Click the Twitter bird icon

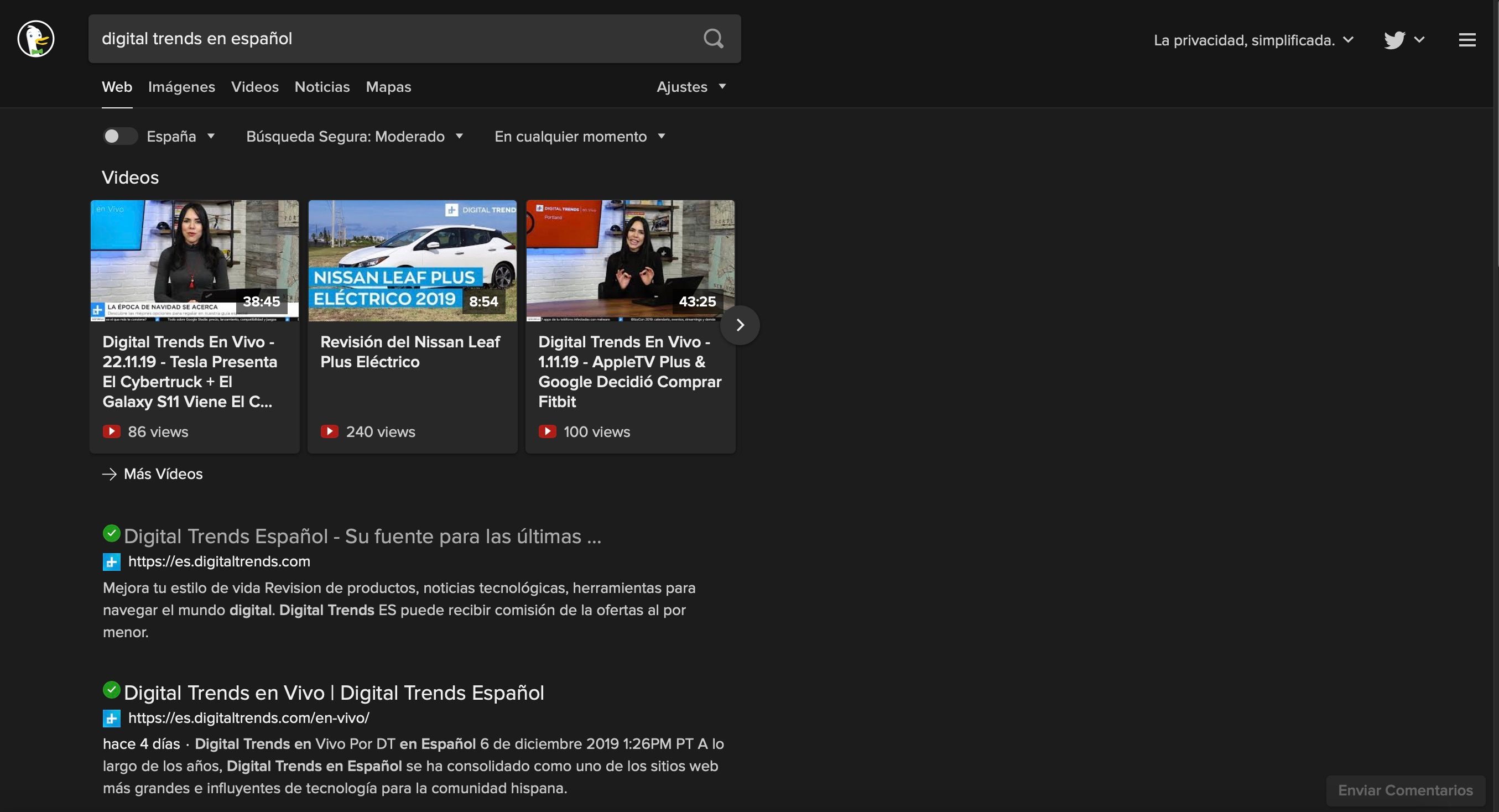click(1394, 40)
